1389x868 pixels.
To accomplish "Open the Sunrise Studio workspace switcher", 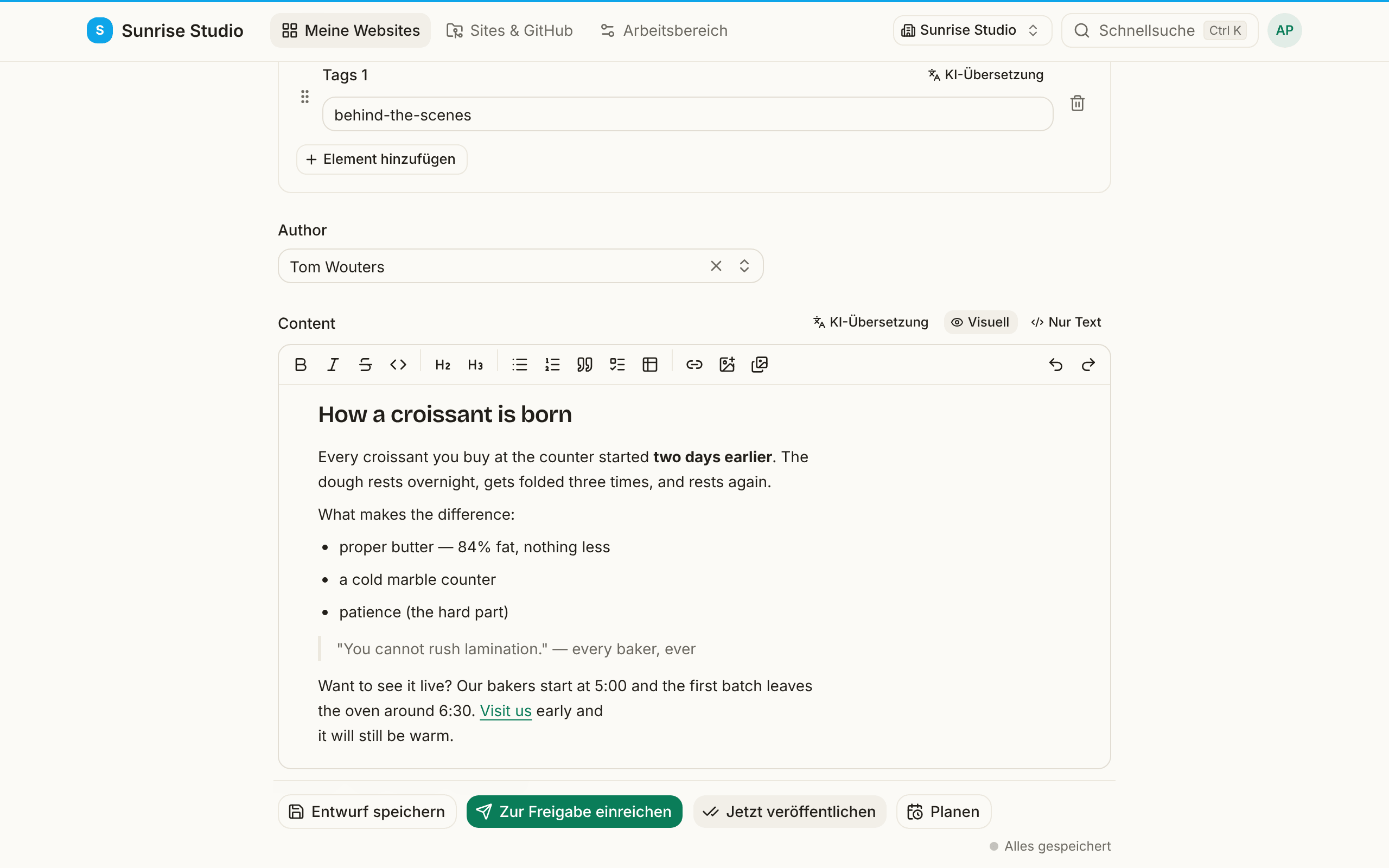I will pyautogui.click(x=972, y=30).
